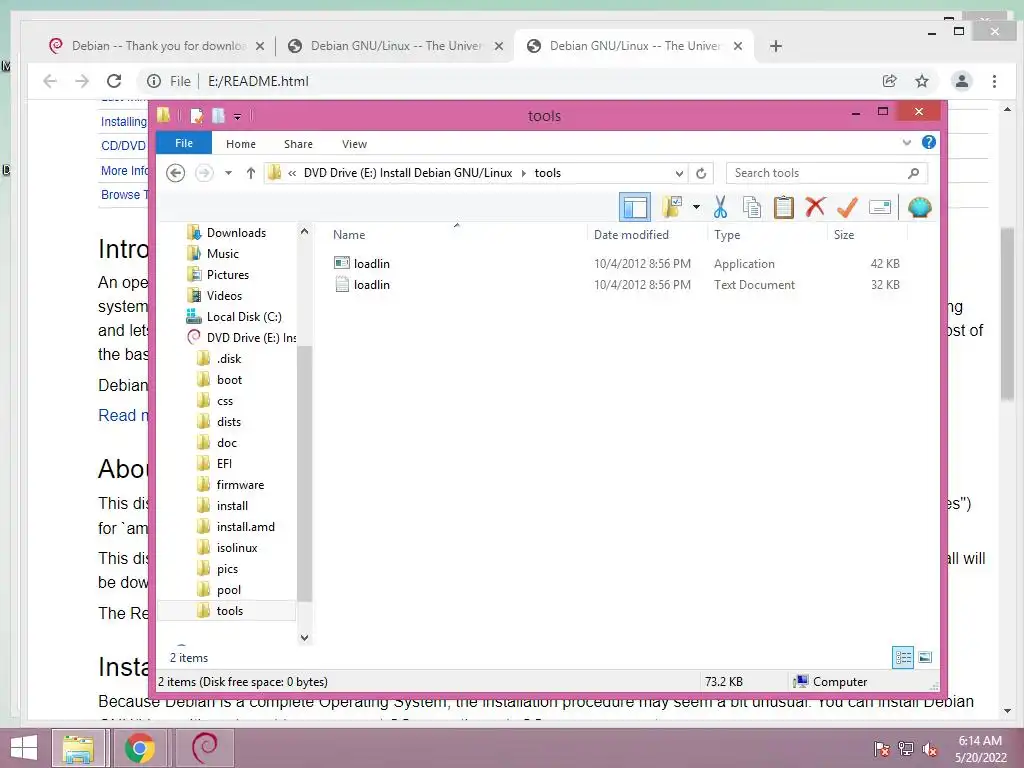Refresh the tools folder view
Image resolution: width=1024 pixels, height=768 pixels.
point(701,173)
